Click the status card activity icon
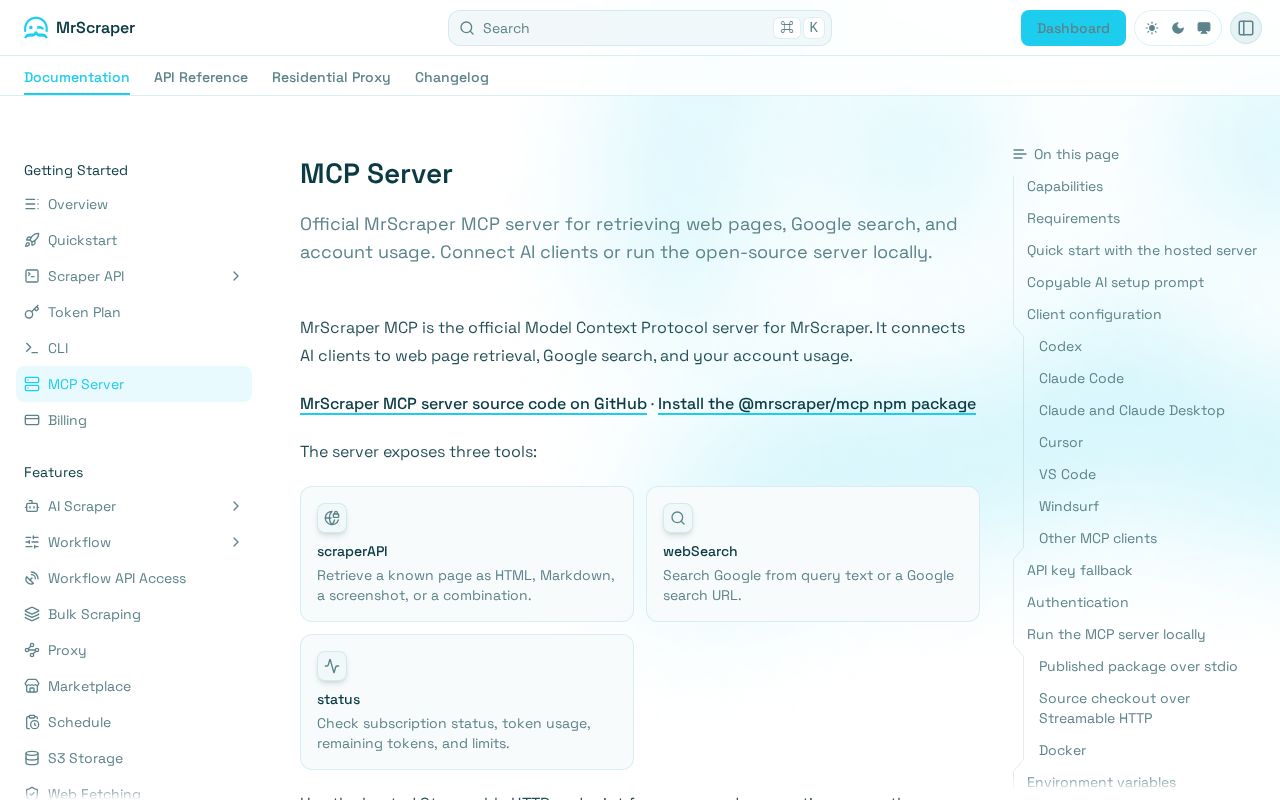The width and height of the screenshot is (1280, 800). pos(332,666)
